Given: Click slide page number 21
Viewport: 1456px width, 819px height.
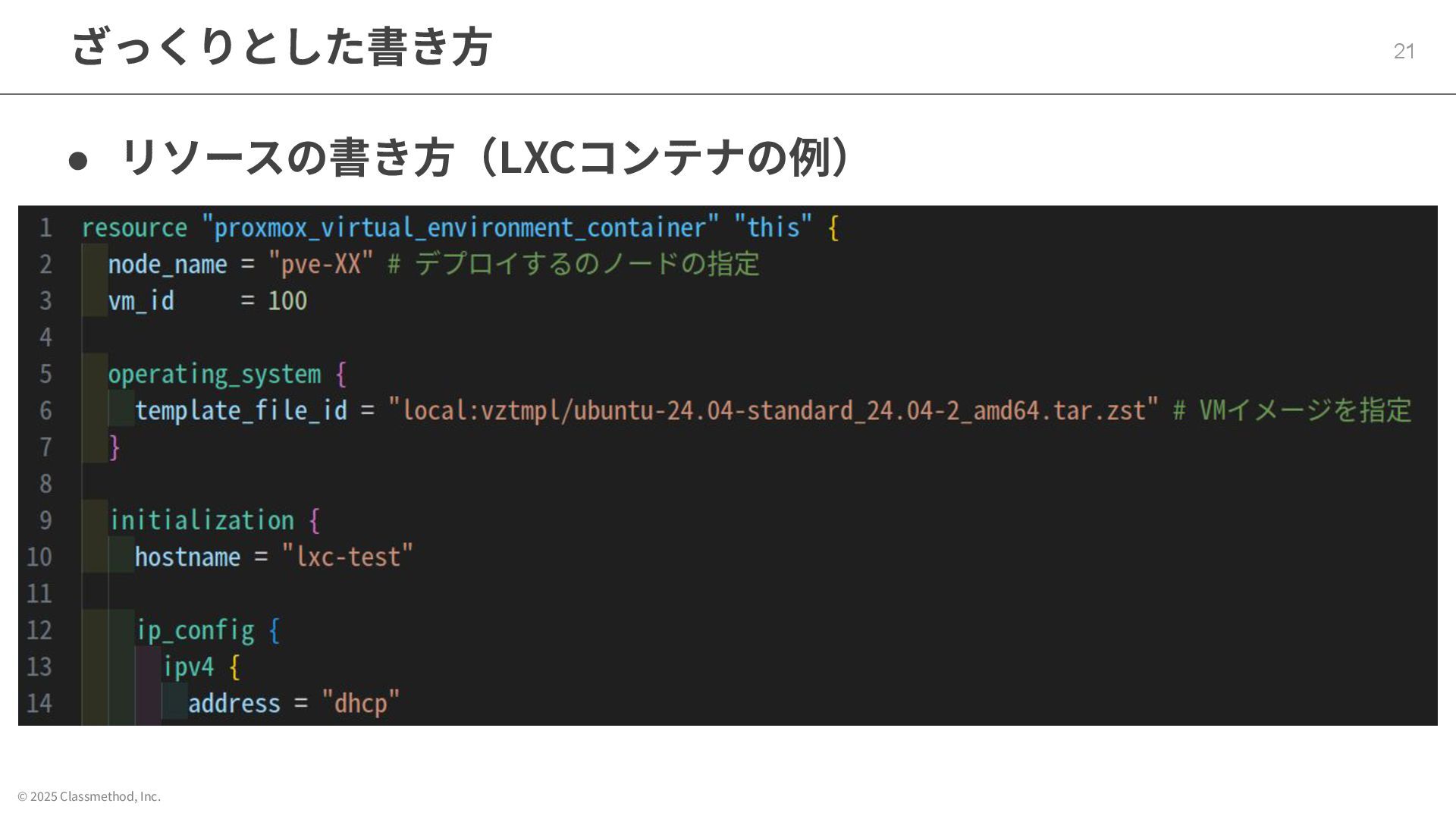Looking at the screenshot, I should (x=1404, y=51).
